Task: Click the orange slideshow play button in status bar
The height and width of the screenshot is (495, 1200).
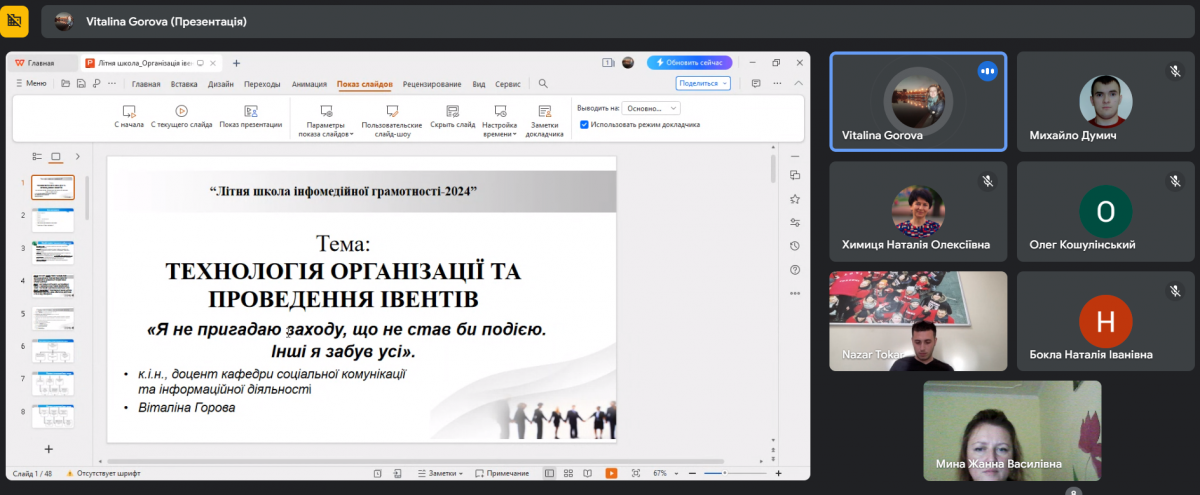Action: tap(610, 473)
